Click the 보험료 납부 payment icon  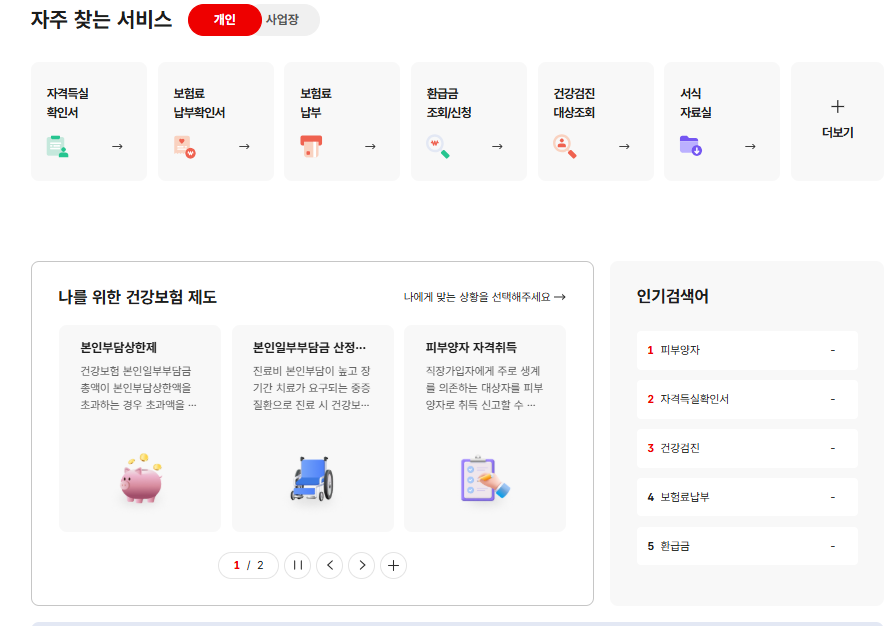point(311,147)
